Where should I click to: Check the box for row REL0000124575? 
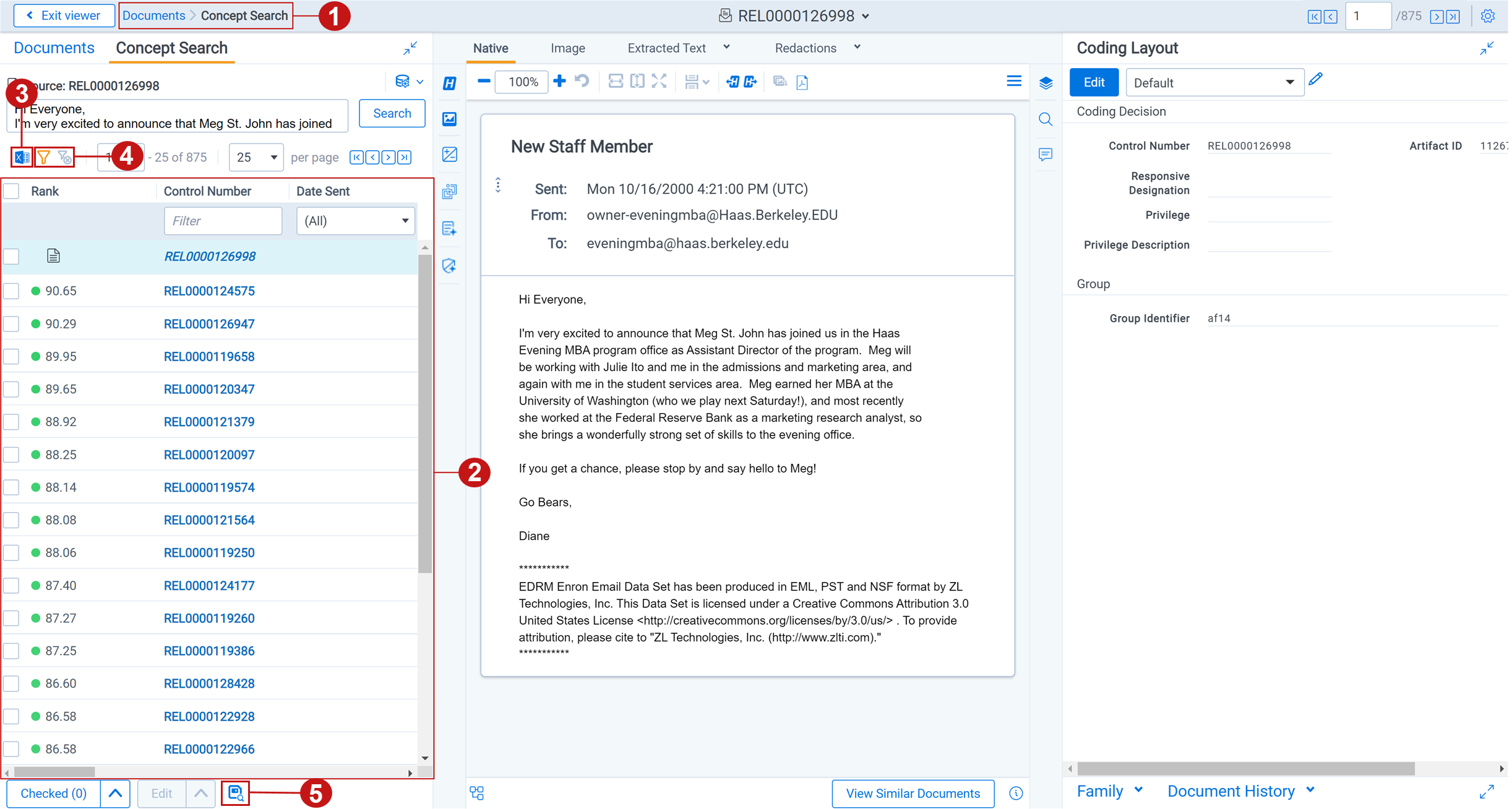pos(12,291)
